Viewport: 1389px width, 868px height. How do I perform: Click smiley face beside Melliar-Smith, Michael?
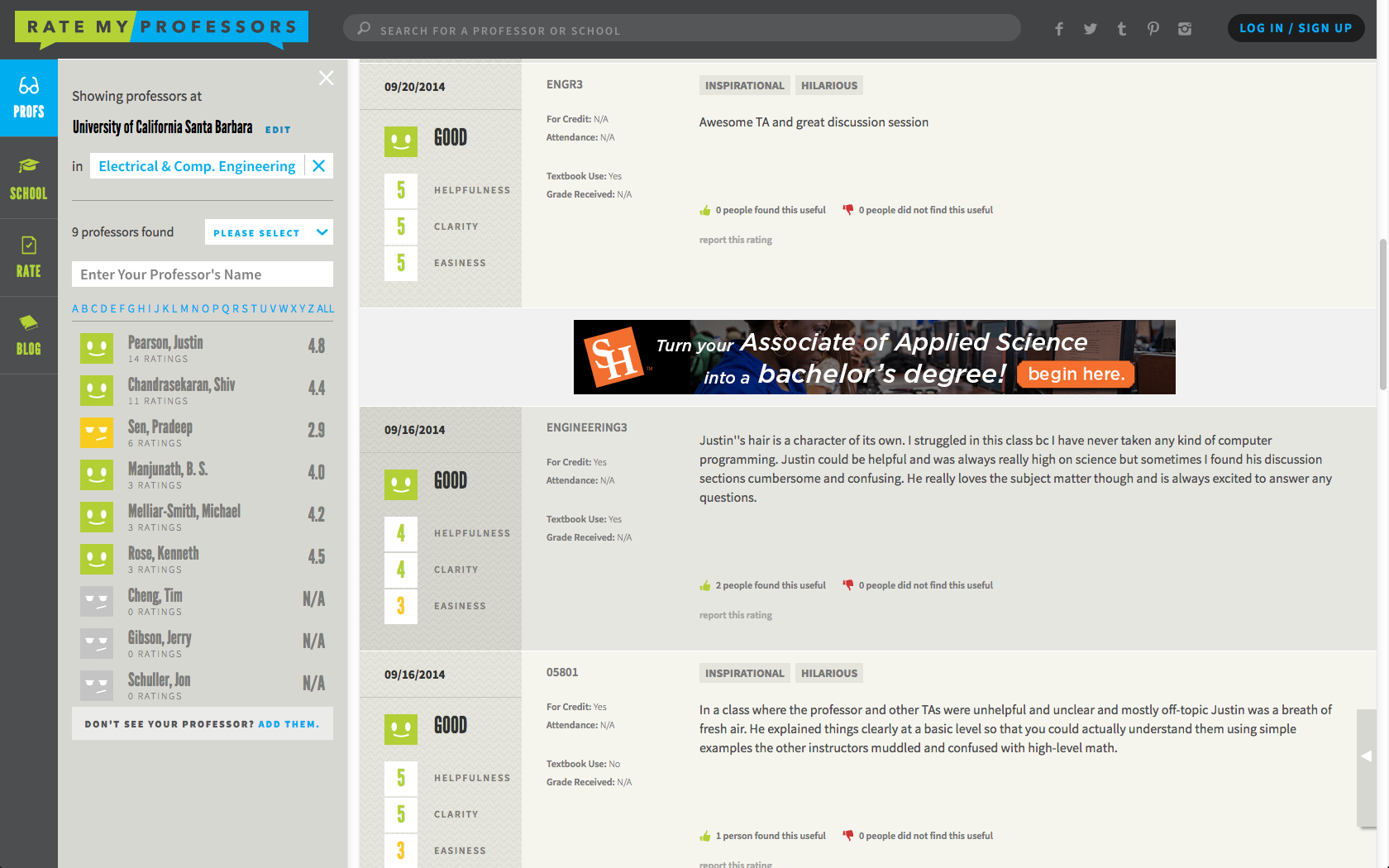click(x=97, y=517)
